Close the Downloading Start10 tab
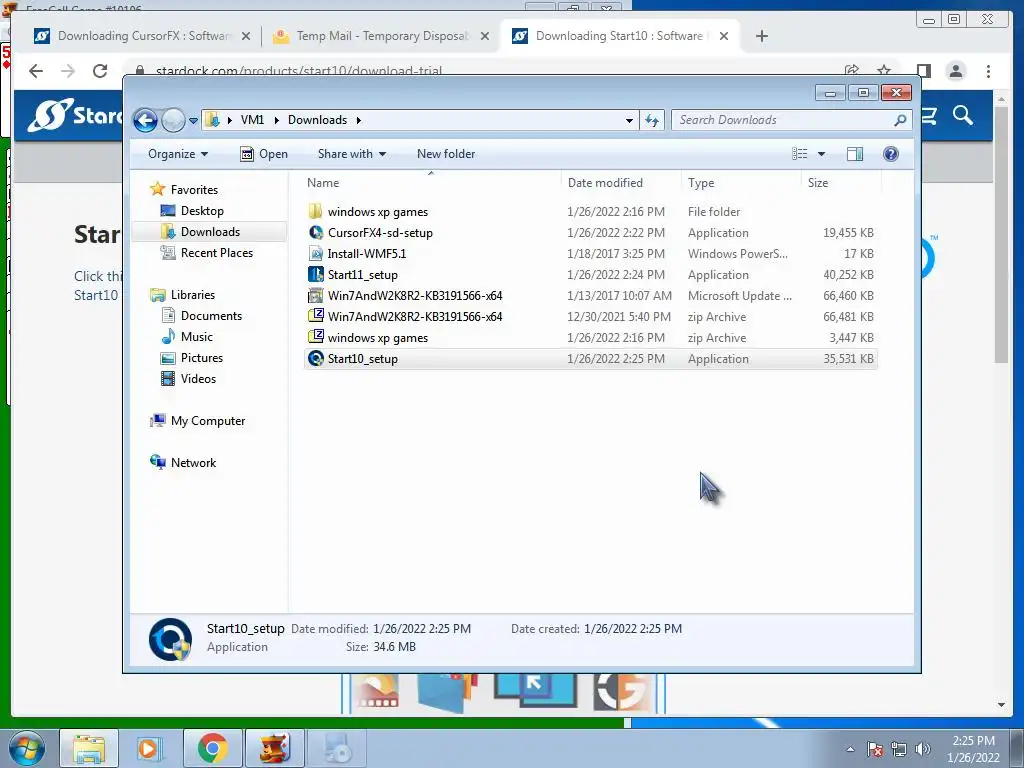Screen dimensions: 1024x768 (x=724, y=36)
